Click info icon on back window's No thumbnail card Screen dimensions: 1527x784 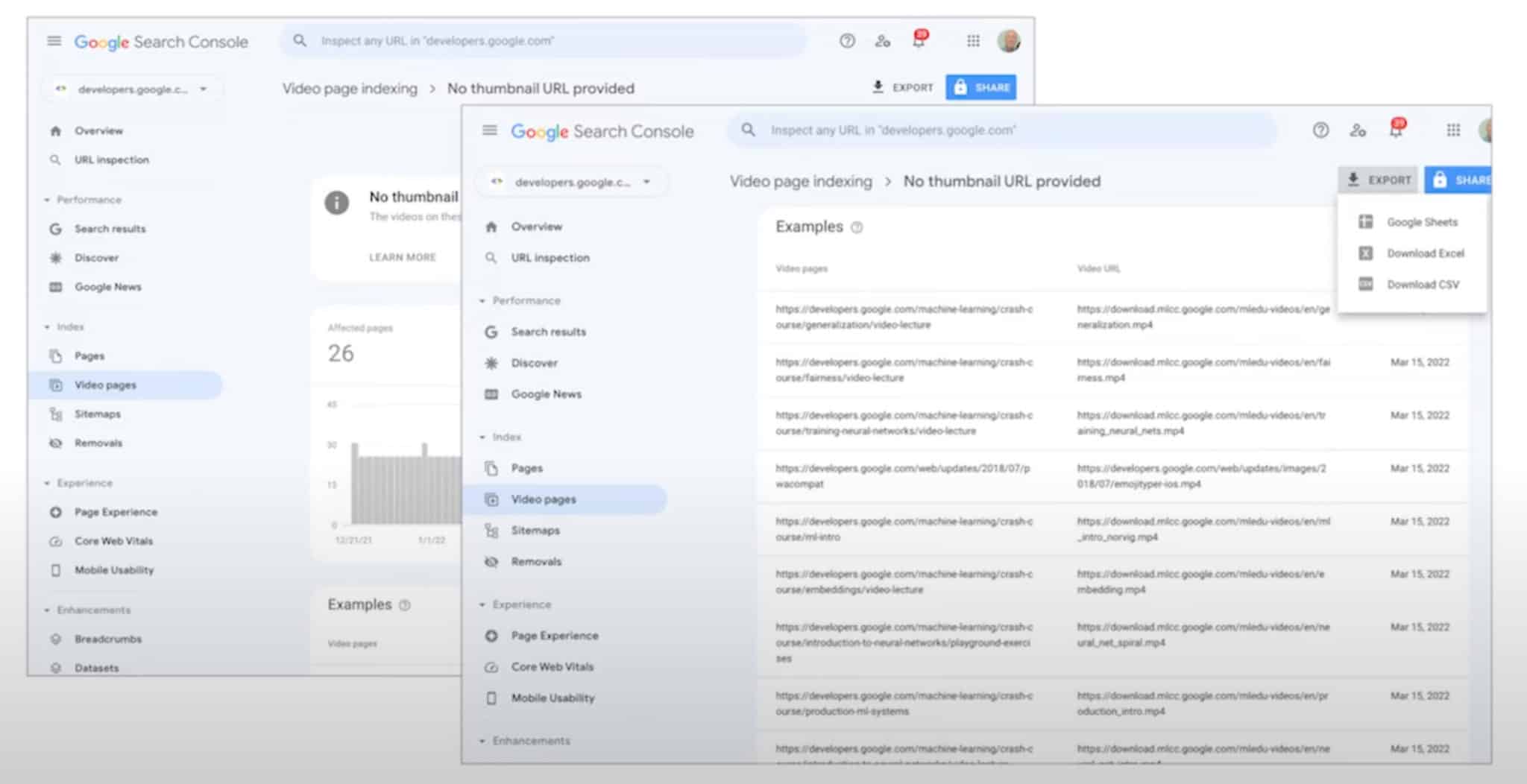point(336,202)
